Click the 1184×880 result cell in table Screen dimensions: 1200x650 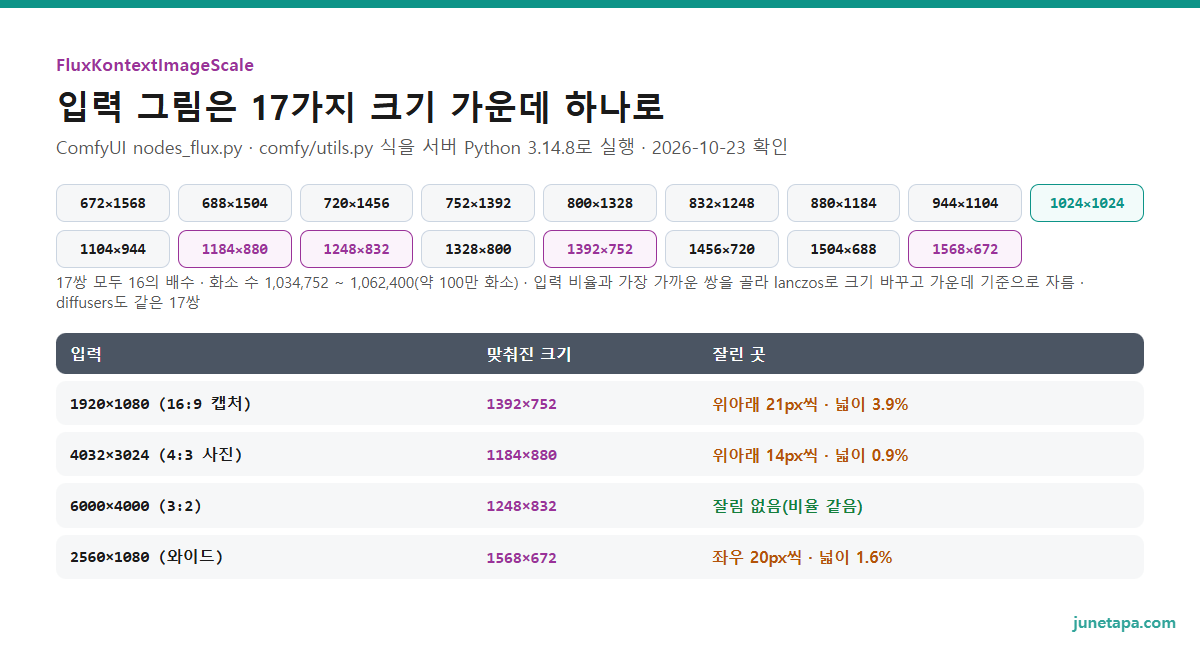(x=521, y=455)
